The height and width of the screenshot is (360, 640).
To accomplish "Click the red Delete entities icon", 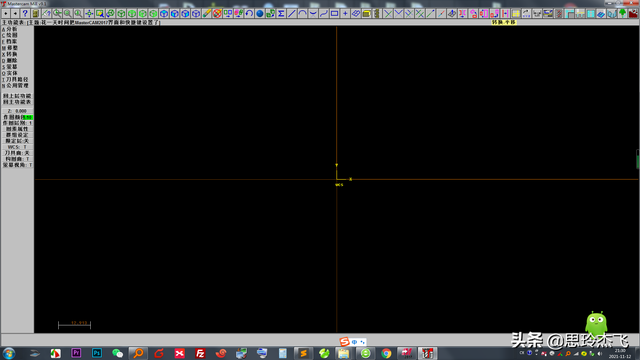I will pyautogui.click(x=217, y=13).
